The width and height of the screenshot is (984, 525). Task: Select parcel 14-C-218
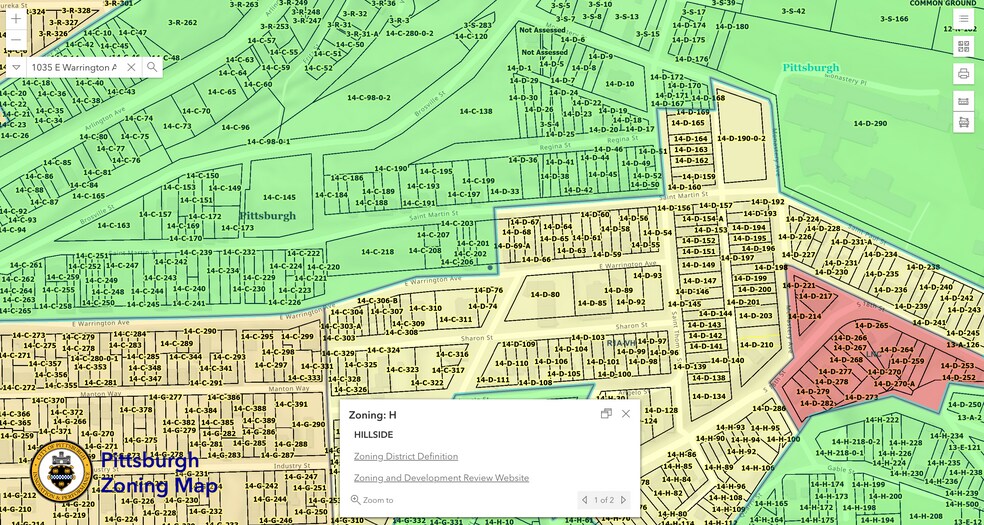[x=378, y=252]
